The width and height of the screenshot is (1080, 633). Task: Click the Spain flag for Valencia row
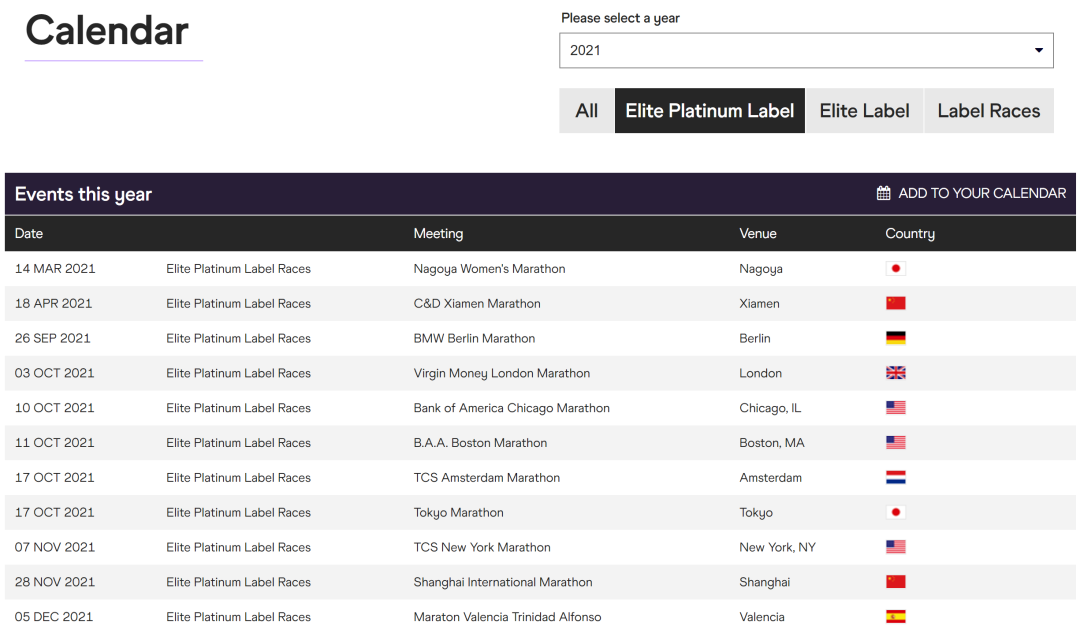[895, 617]
